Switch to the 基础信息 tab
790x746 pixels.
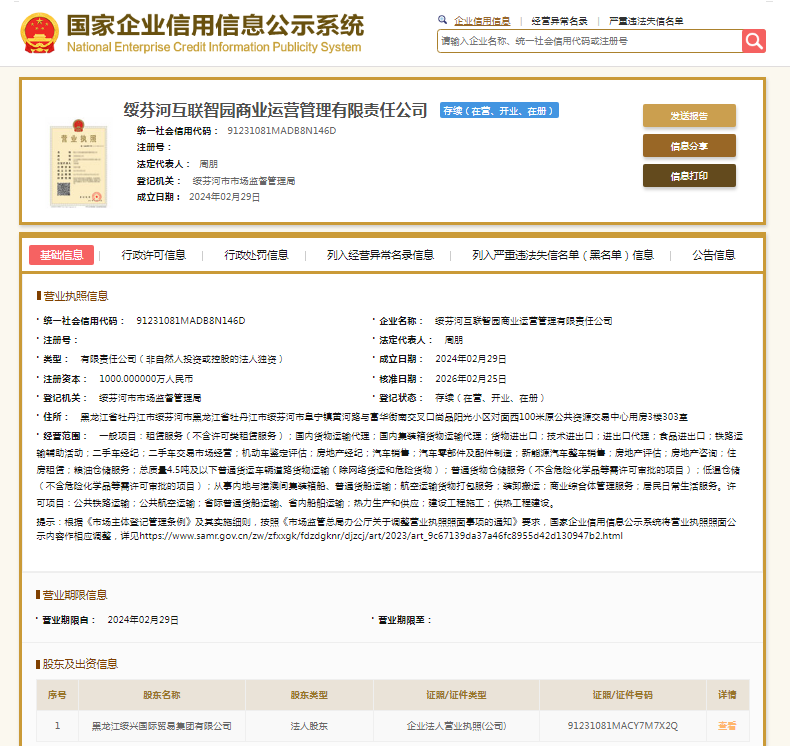pos(61,255)
